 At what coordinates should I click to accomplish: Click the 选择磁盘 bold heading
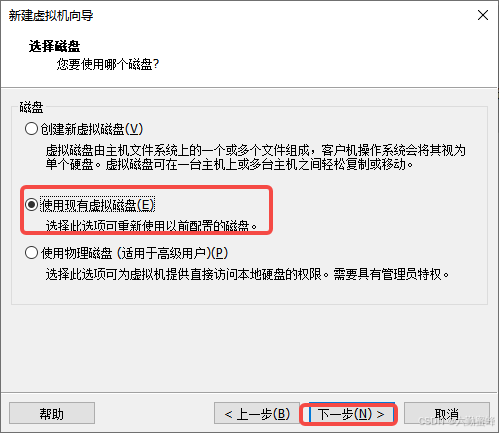(x=54, y=46)
